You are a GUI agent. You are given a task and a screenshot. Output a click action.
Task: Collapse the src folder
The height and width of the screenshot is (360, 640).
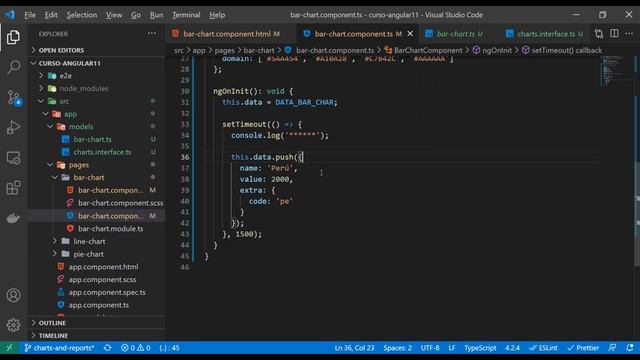pos(96,101)
